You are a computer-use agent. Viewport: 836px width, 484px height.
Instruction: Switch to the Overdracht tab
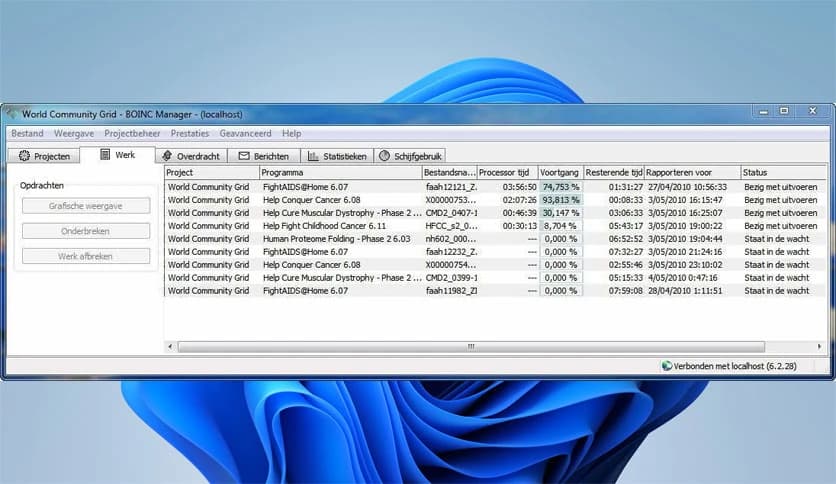click(x=191, y=156)
